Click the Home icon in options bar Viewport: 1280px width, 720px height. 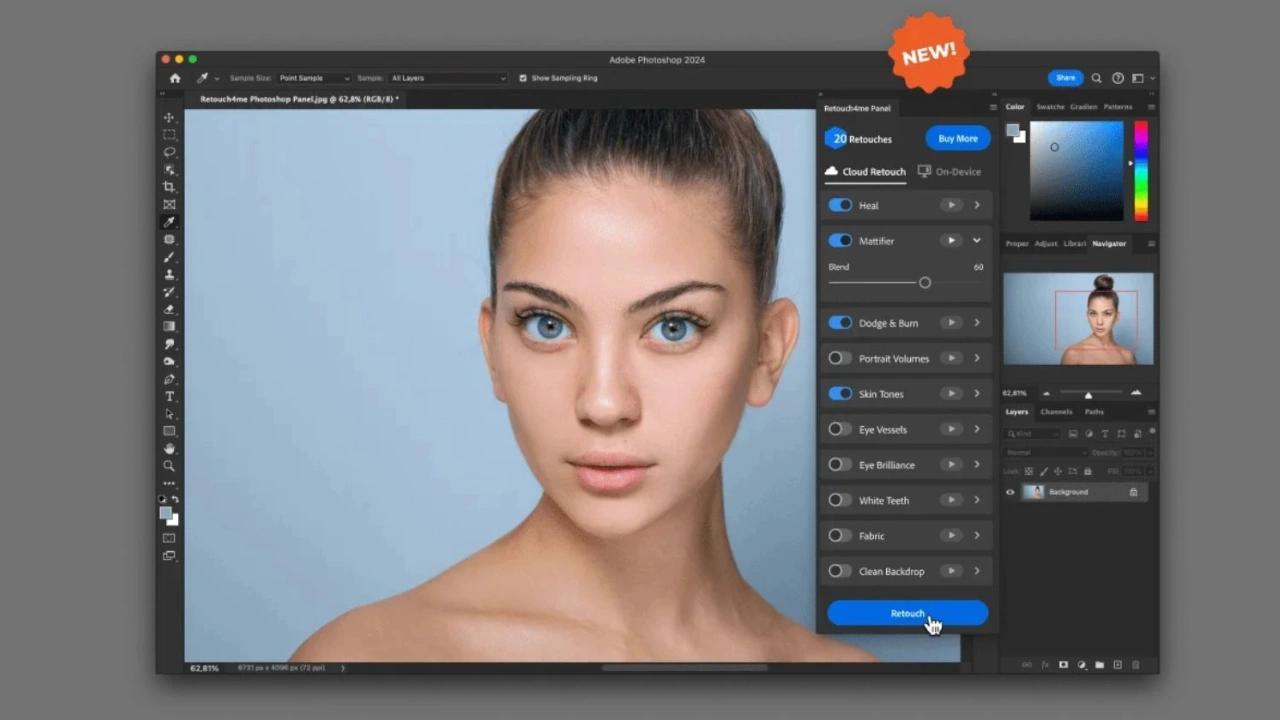tap(175, 78)
